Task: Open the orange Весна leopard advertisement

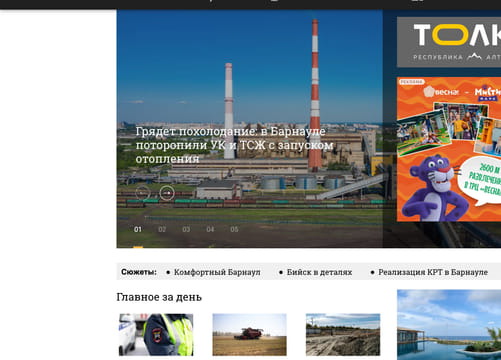Action: click(449, 149)
